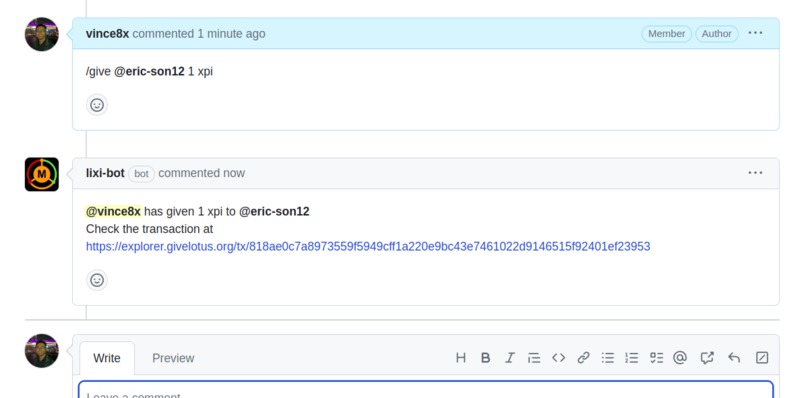Image resolution: width=806 pixels, height=398 pixels.
Task: Add reaction to vince8x's comment
Action: [x=97, y=105]
